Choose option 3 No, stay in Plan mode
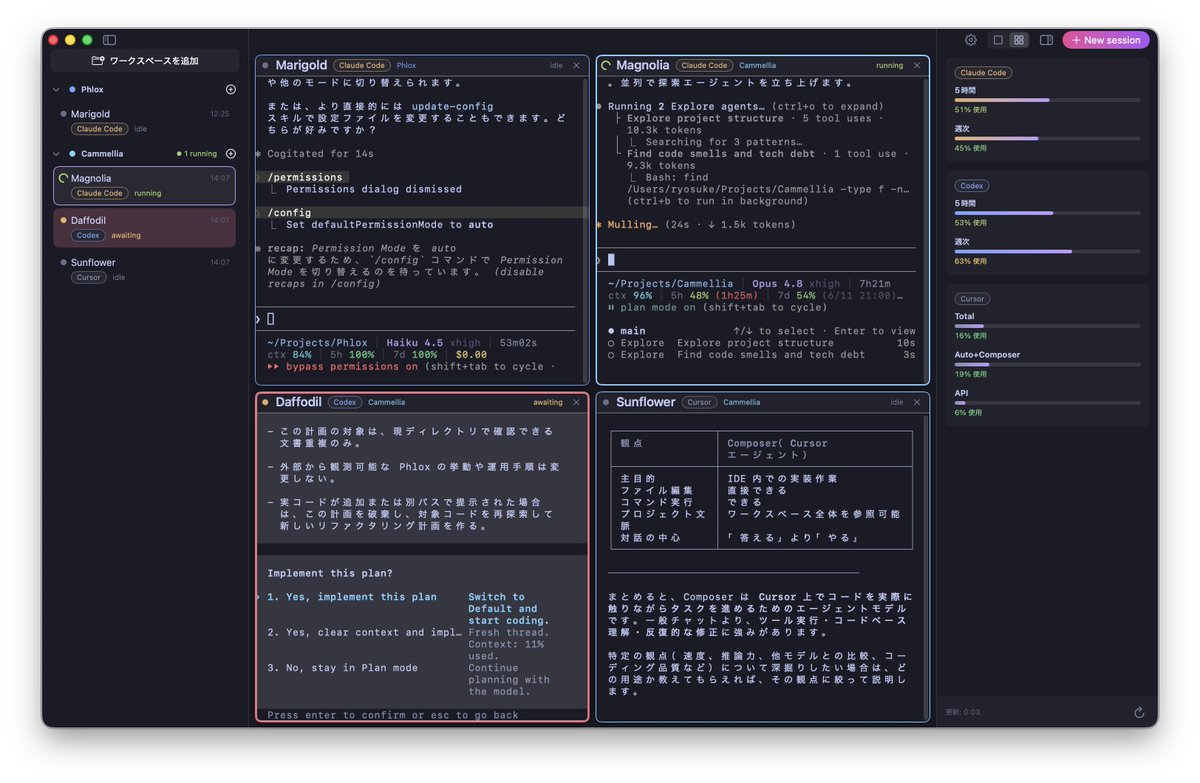This screenshot has width=1200, height=783. coord(342,667)
